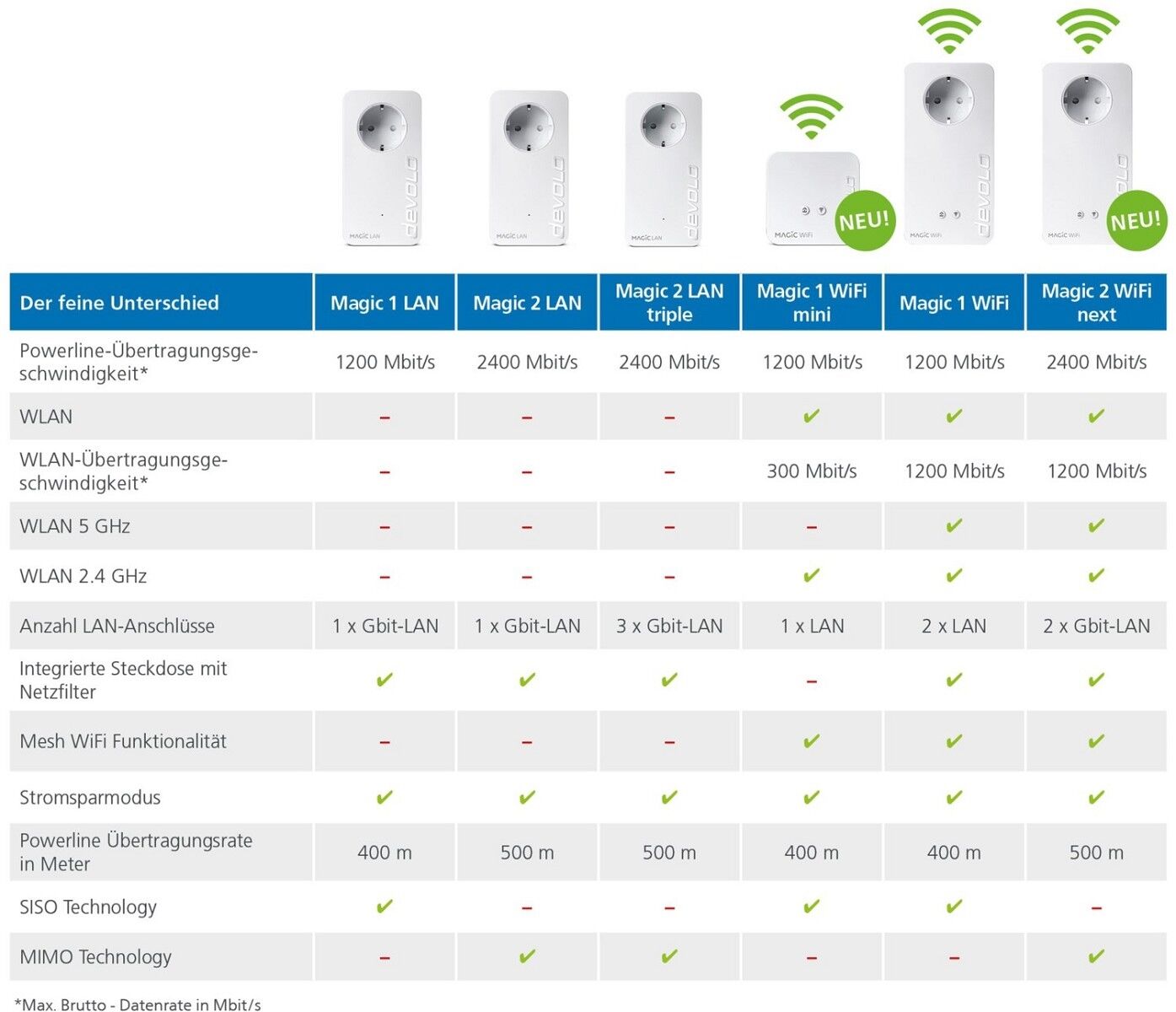The image size is (1176, 1012).
Task: Click the MIMO Technology checkmark for Magic 2 LAN triple
Action: point(669,956)
